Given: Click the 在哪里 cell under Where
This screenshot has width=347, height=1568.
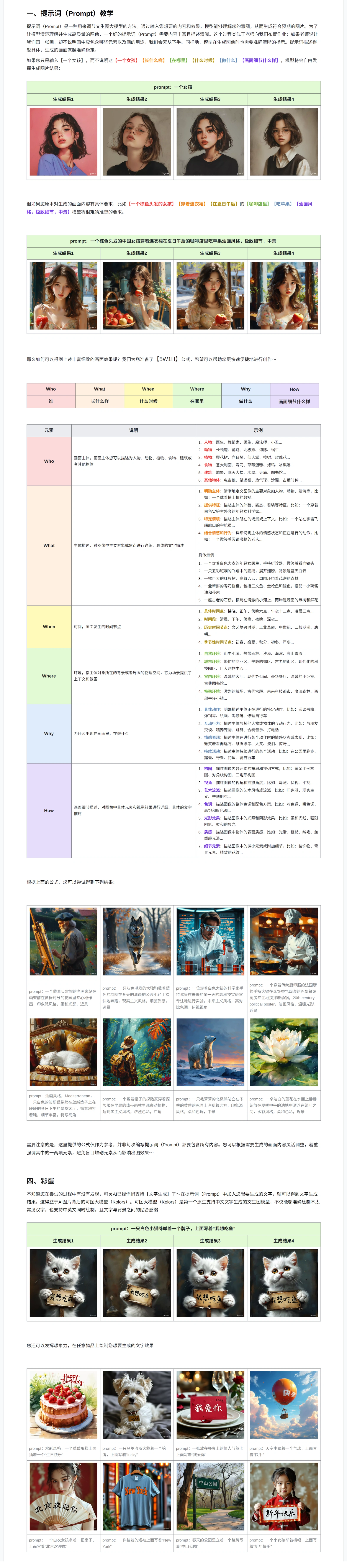Looking at the screenshot, I should tap(197, 401).
